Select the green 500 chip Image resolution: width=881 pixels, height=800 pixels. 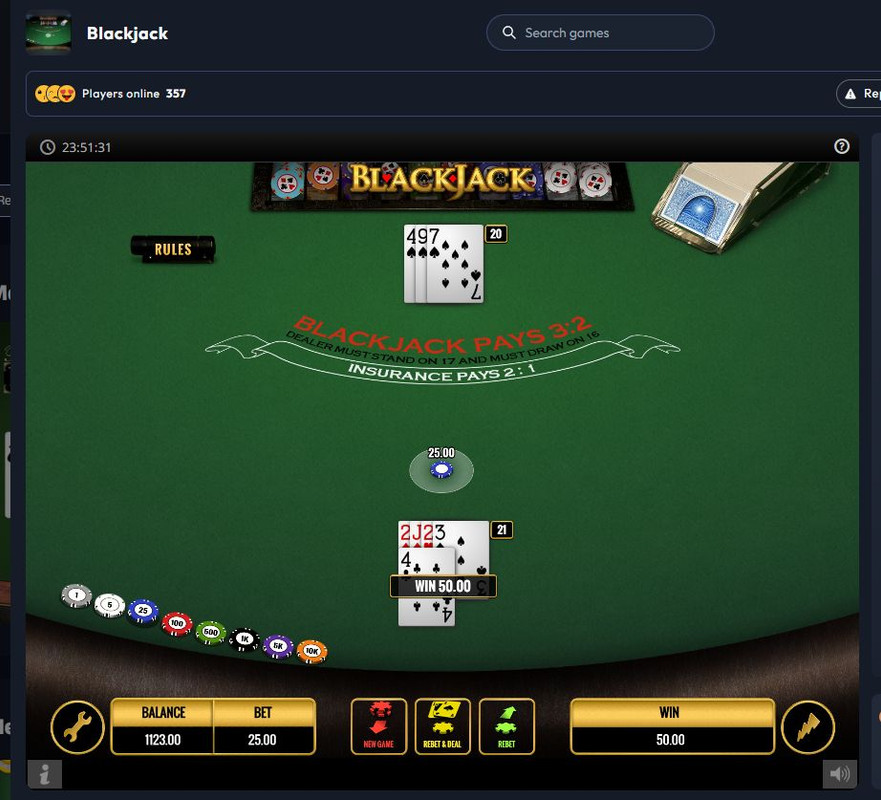(x=211, y=633)
